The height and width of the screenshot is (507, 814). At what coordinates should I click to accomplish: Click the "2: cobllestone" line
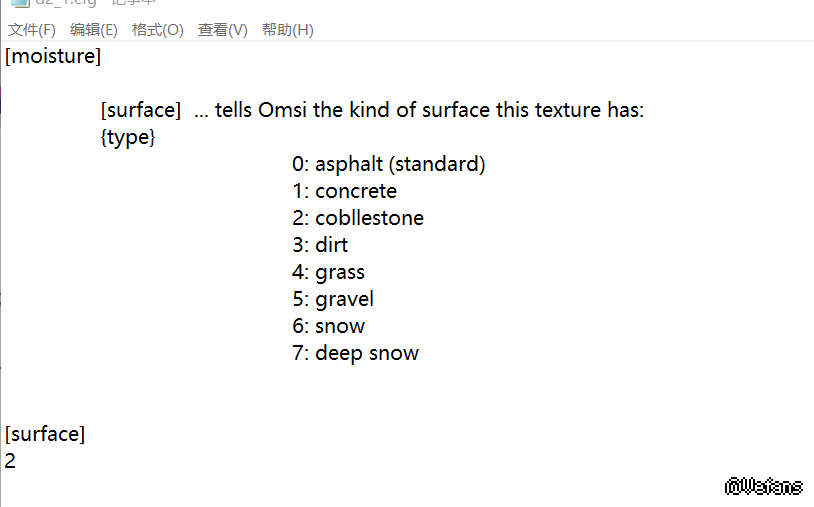[x=358, y=218]
